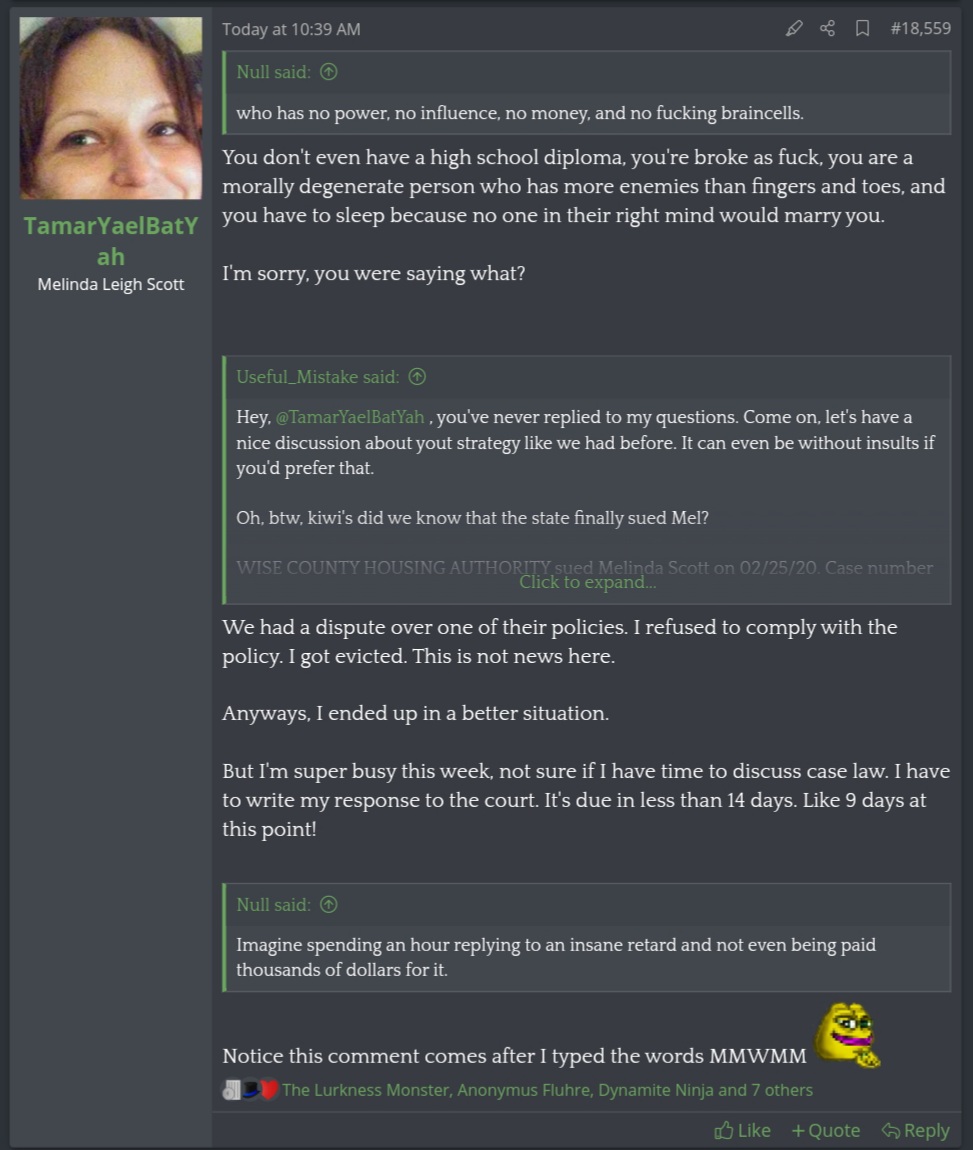Expand the Useful_Mistake quote via Click to expand
Viewport: 973px width, 1150px height.
587,582
